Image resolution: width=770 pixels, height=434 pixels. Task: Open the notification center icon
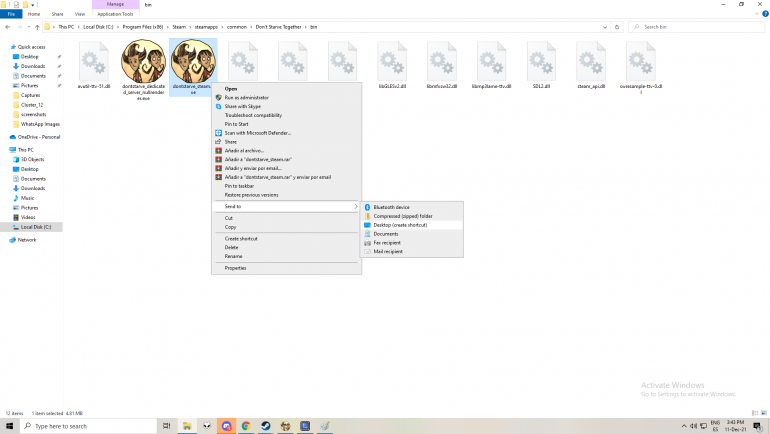click(x=757, y=426)
